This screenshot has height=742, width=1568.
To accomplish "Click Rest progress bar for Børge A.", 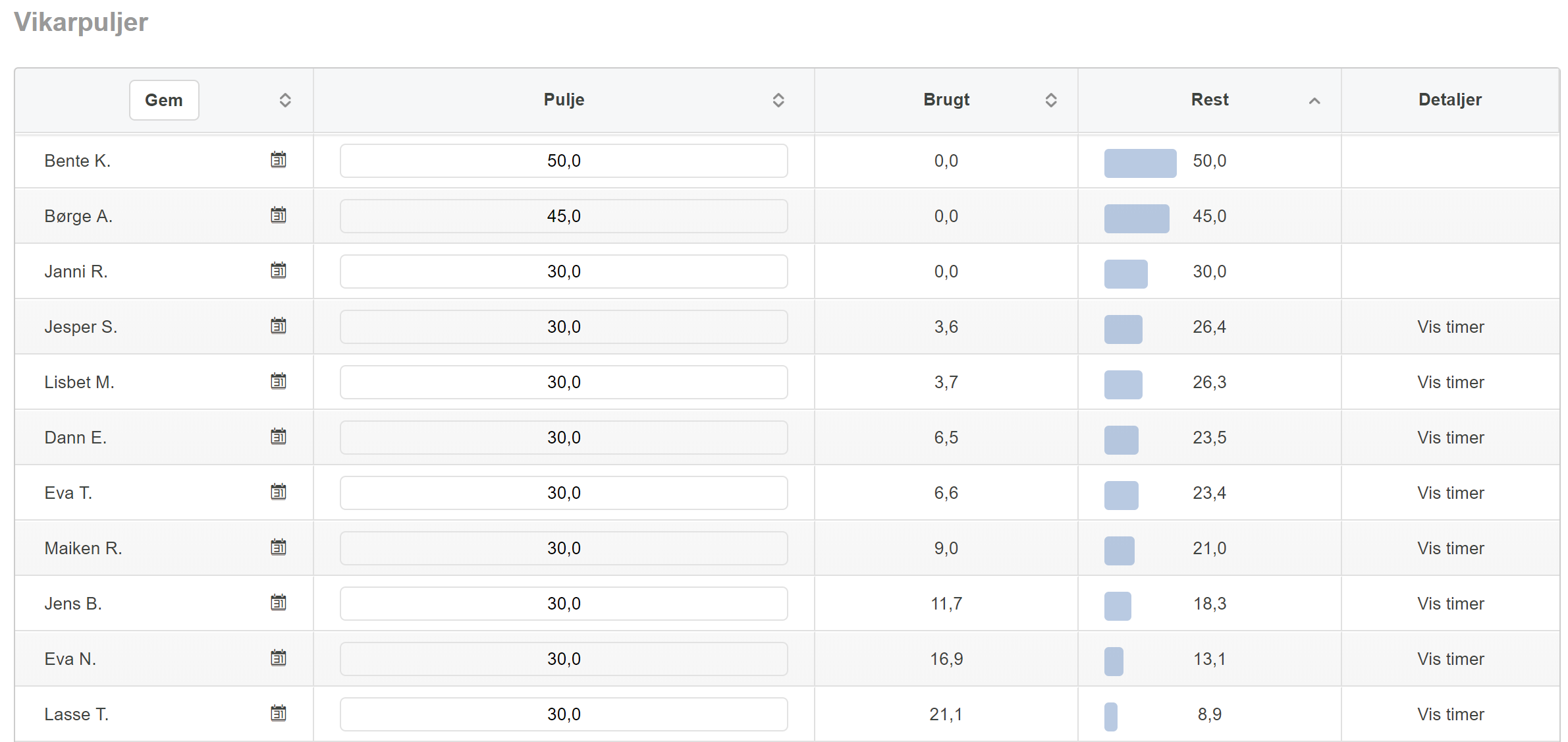I will pos(1137,218).
